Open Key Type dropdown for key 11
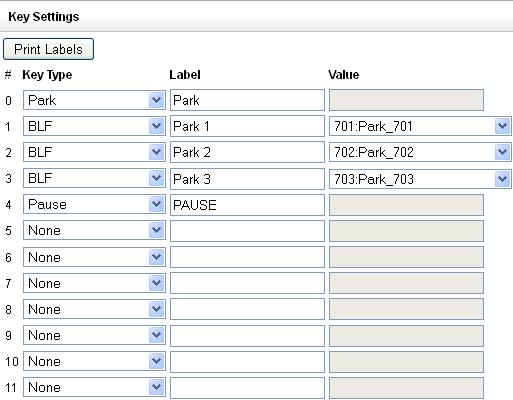The image size is (513, 400). (x=94, y=387)
